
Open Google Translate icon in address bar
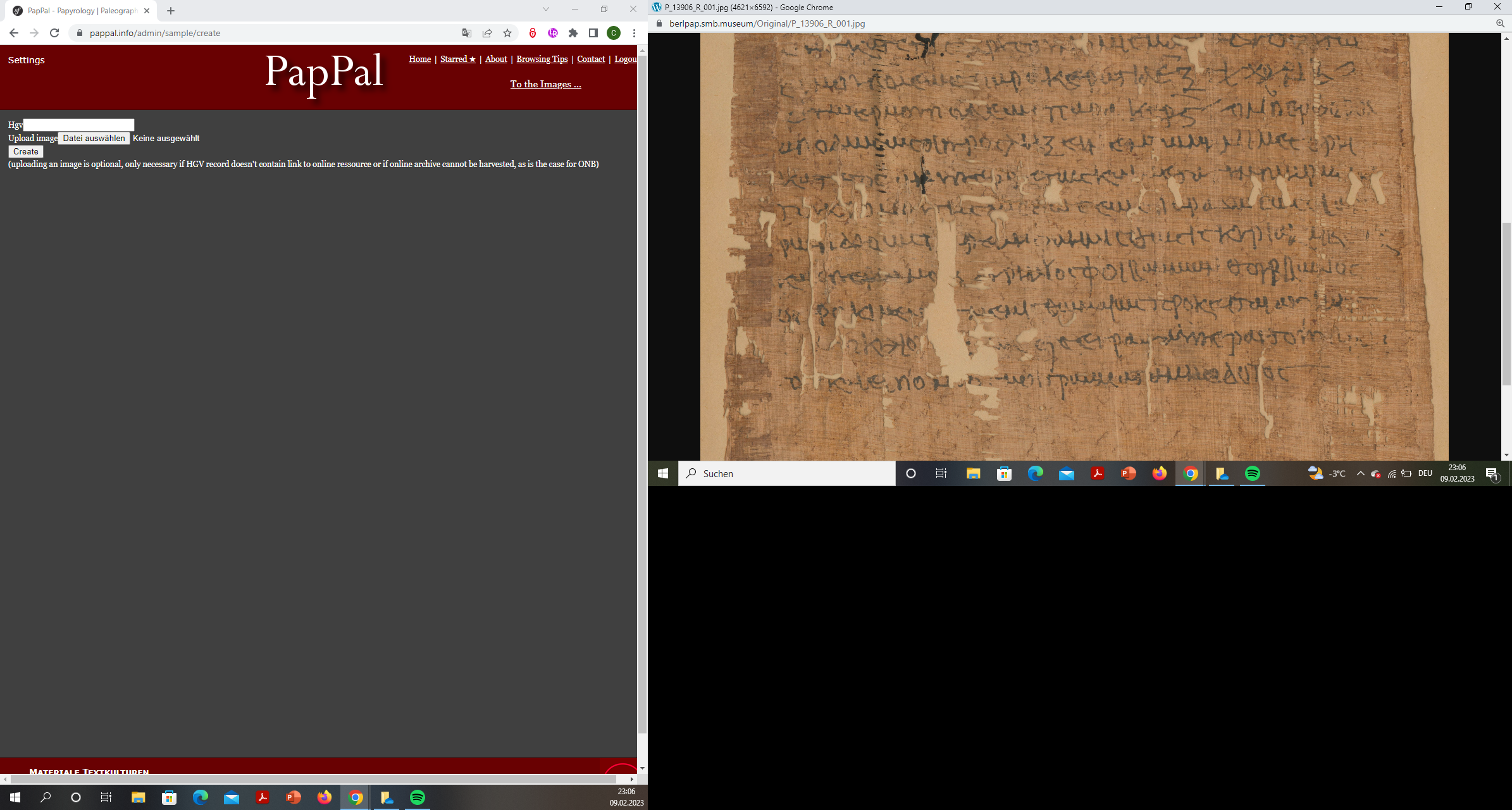[x=467, y=33]
